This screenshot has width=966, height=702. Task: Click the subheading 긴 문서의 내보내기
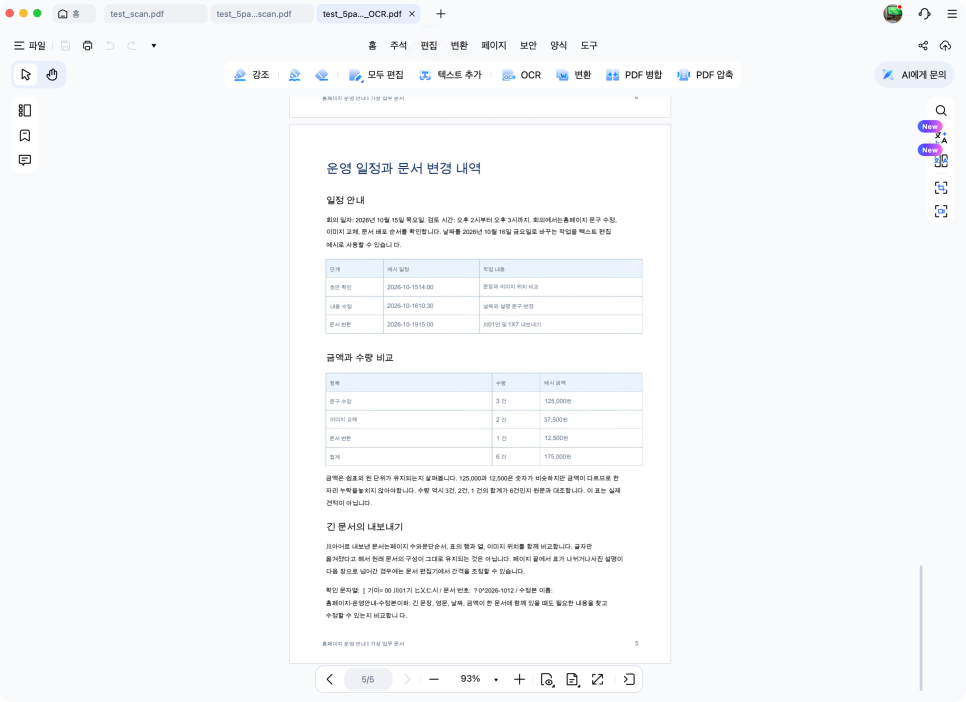pos(365,527)
